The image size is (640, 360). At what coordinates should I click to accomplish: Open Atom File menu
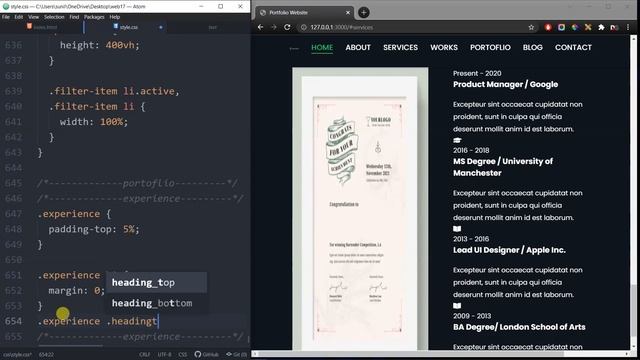(x=6, y=17)
